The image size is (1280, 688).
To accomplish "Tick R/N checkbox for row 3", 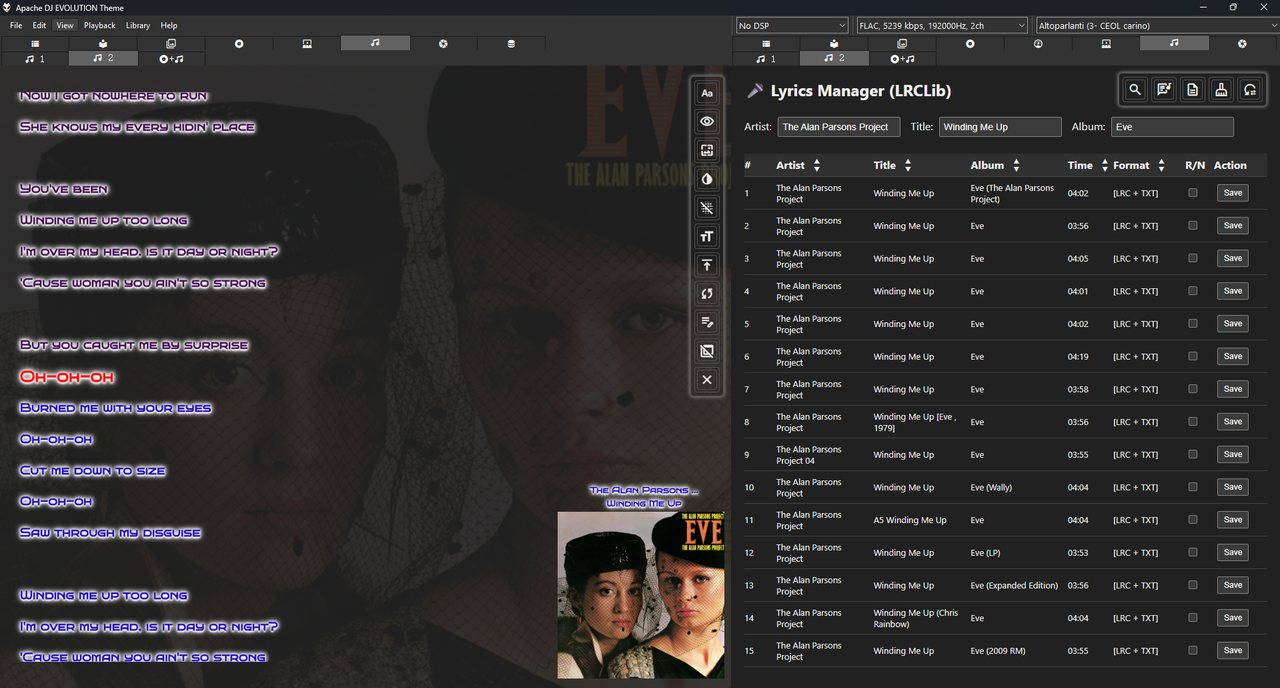I will click(1192, 258).
